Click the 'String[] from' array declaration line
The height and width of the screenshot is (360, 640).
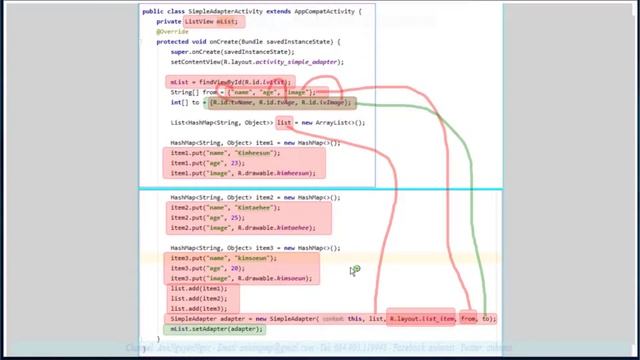(243, 92)
